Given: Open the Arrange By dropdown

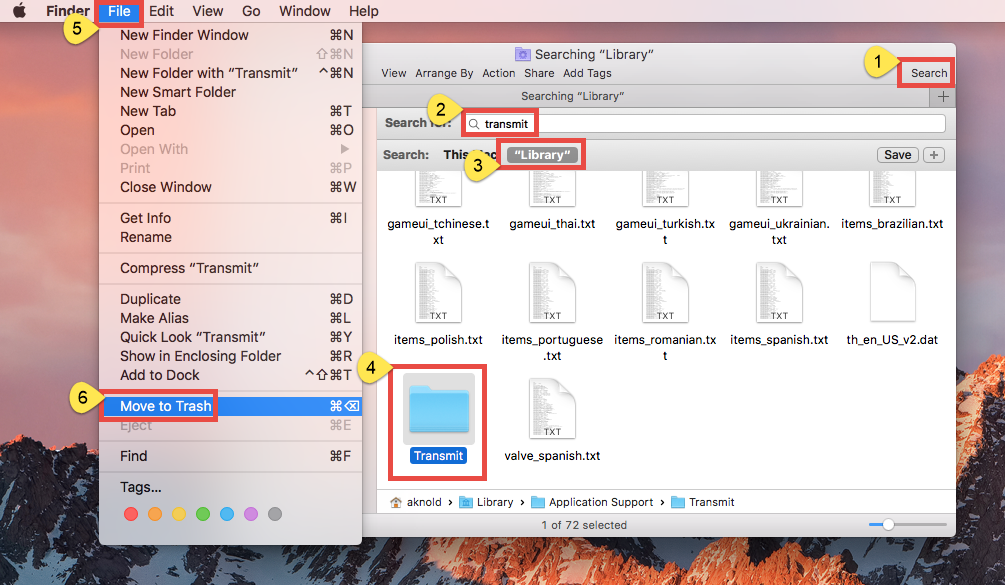Looking at the screenshot, I should coord(444,72).
